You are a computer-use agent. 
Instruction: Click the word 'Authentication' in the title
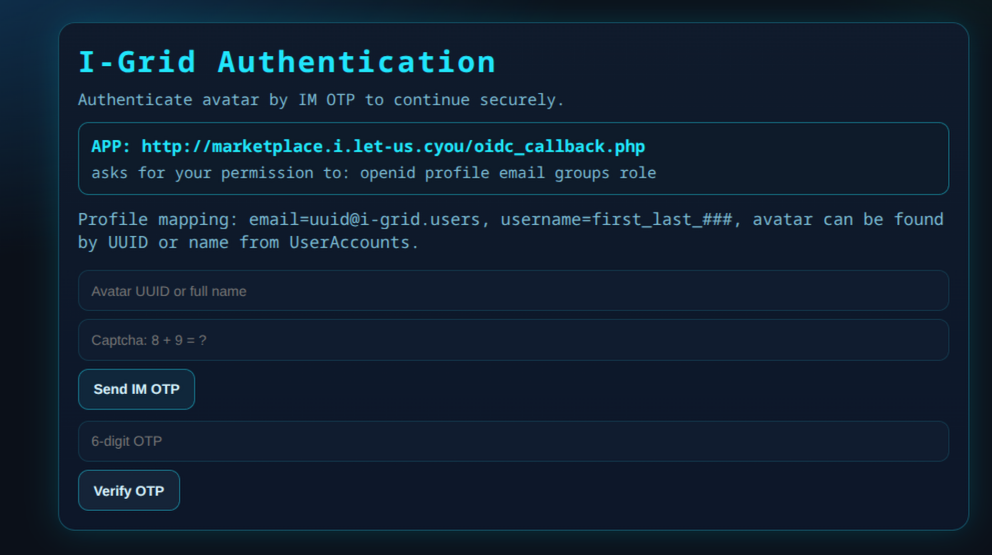(356, 62)
